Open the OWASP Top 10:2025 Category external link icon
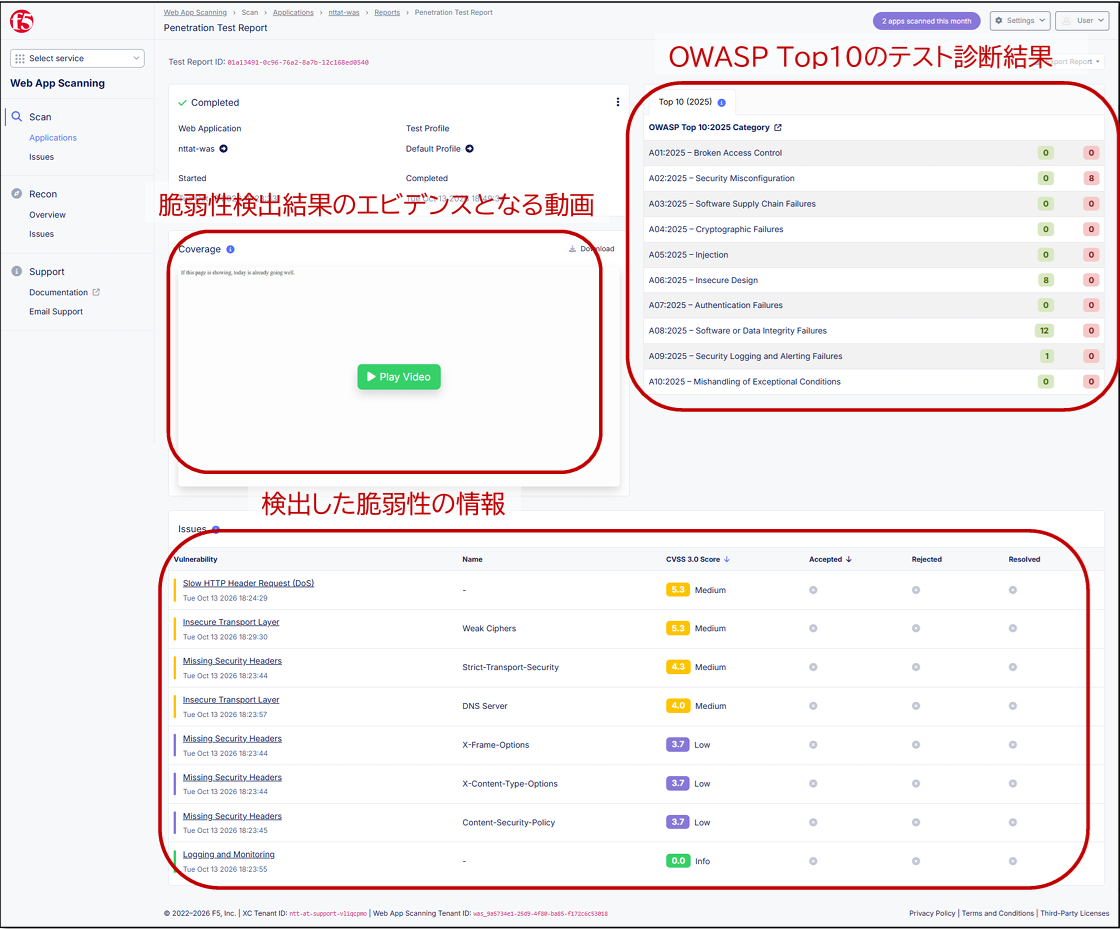This screenshot has width=1120, height=929. pyautogui.click(x=778, y=127)
